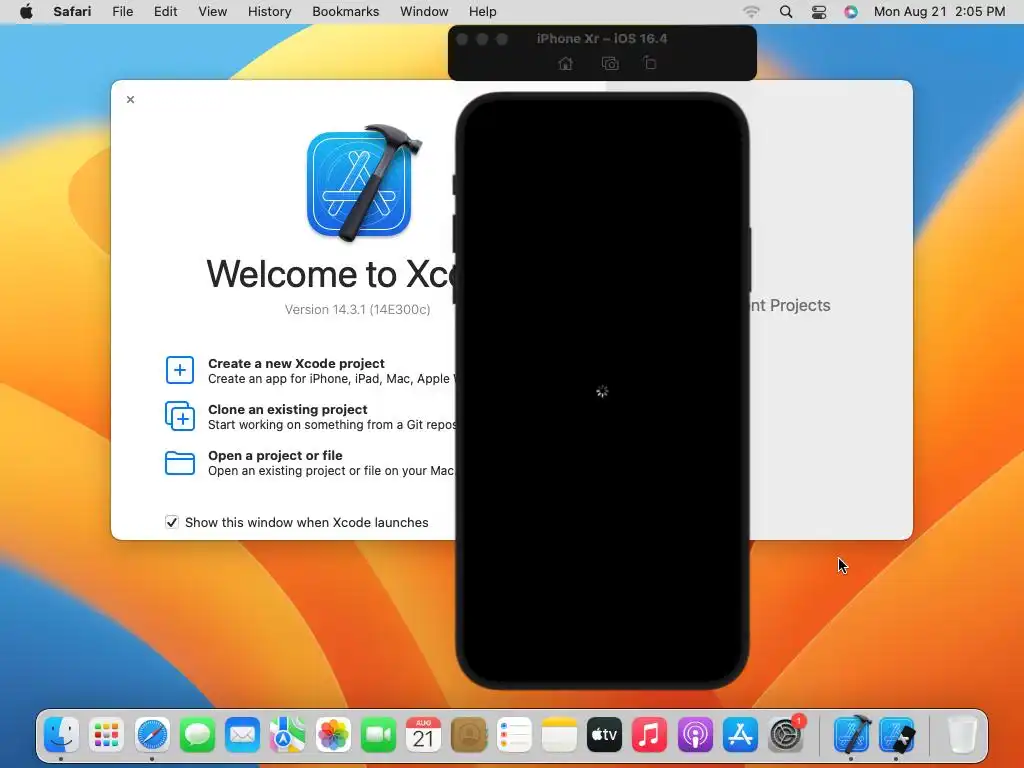Open the Edit menu

point(165,11)
